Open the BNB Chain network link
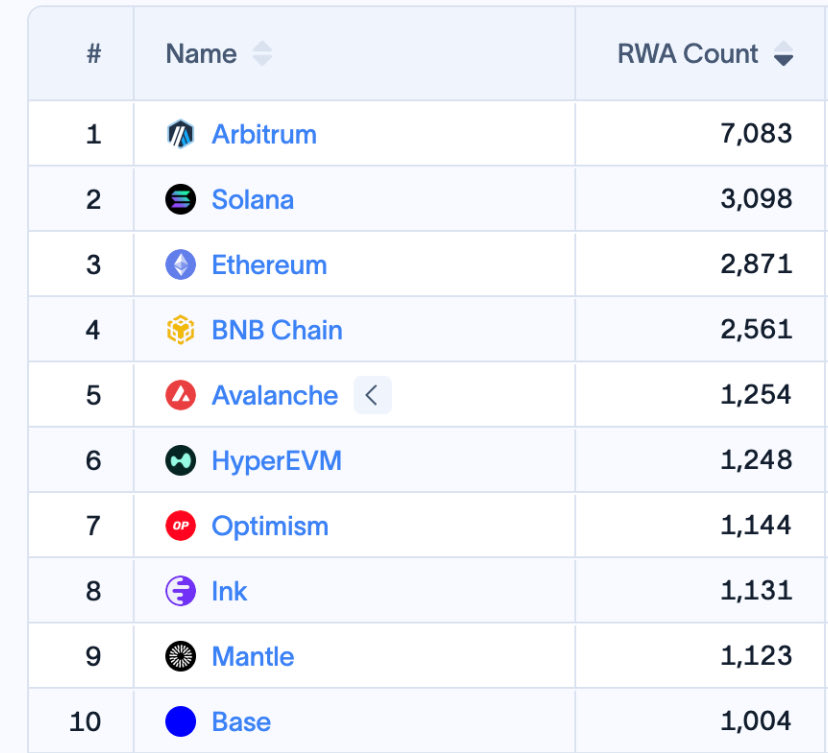This screenshot has height=753, width=828. click(x=277, y=330)
